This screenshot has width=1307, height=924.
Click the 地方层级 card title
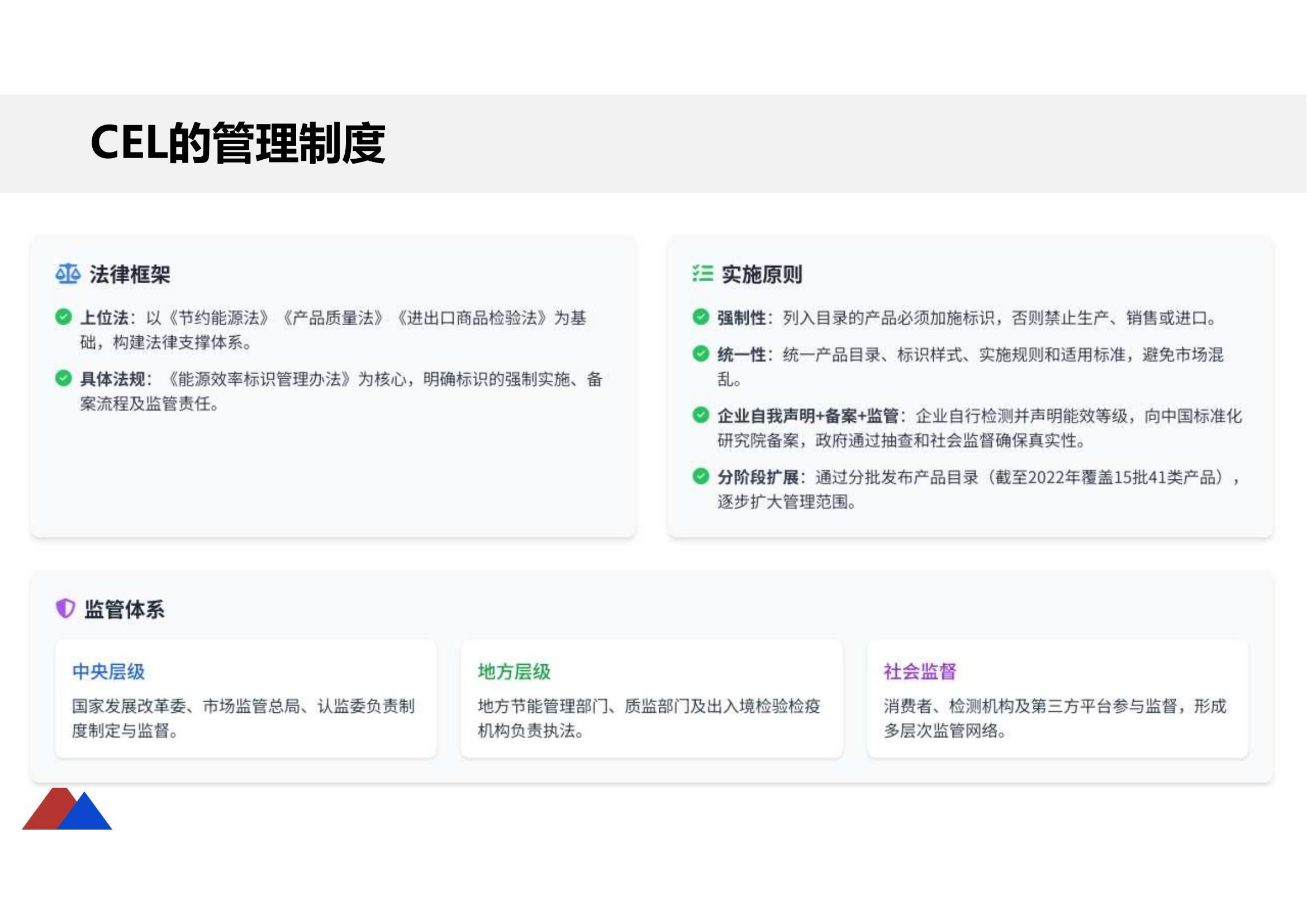(515, 672)
